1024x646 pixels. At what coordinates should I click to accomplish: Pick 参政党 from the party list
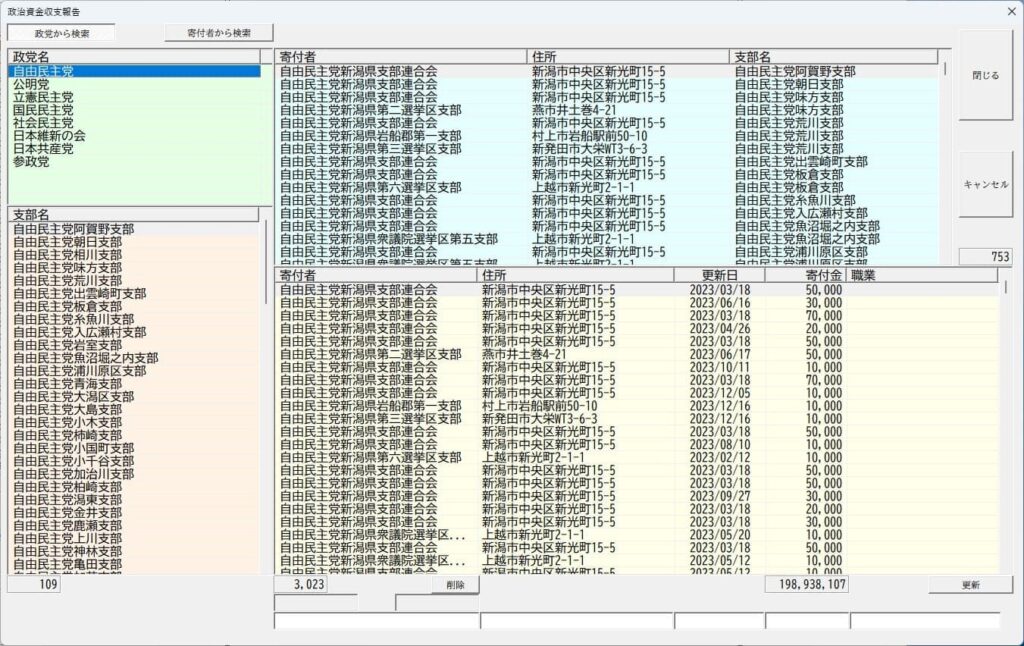(31, 162)
